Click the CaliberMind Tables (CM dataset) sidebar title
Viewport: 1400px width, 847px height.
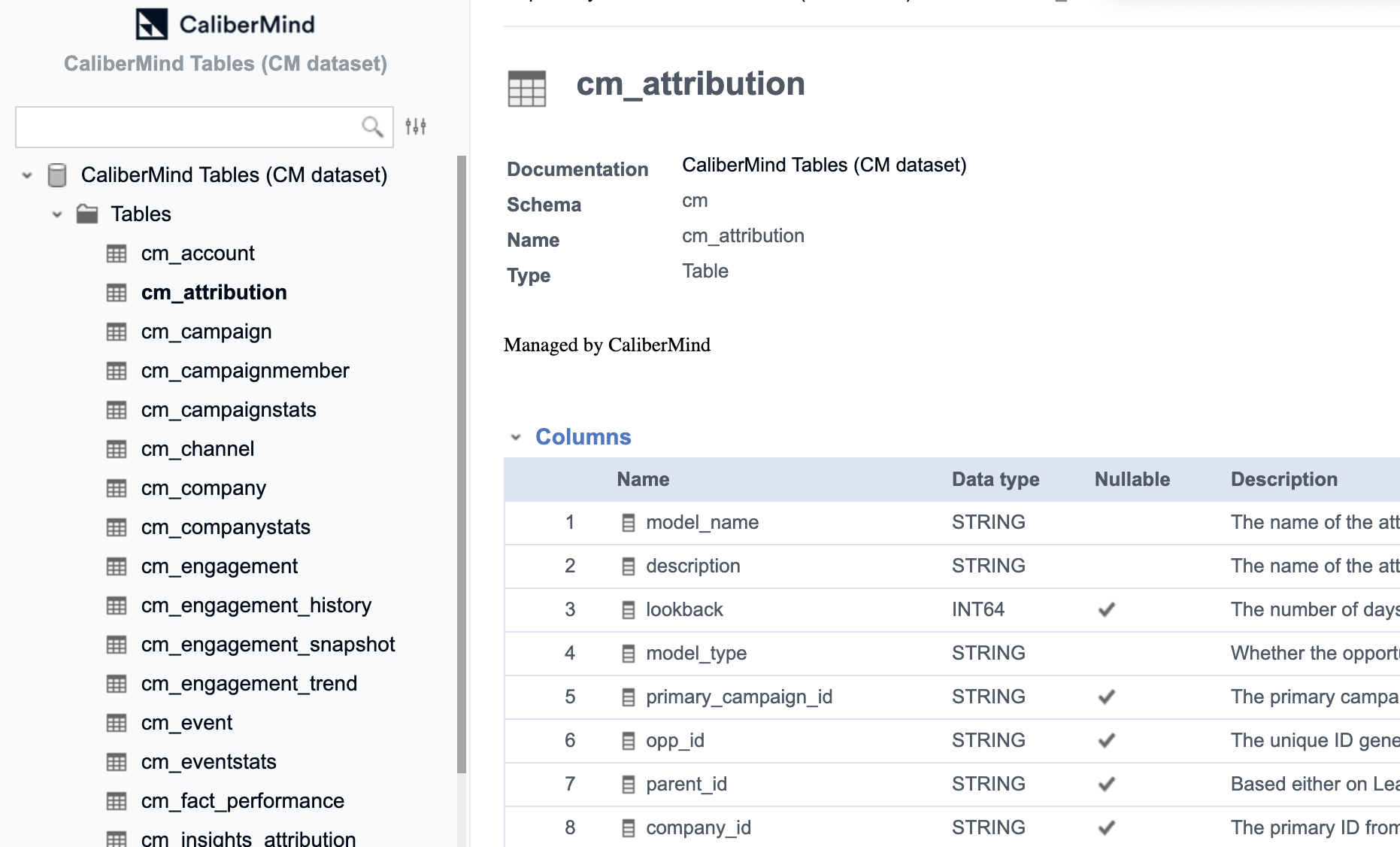(x=226, y=64)
